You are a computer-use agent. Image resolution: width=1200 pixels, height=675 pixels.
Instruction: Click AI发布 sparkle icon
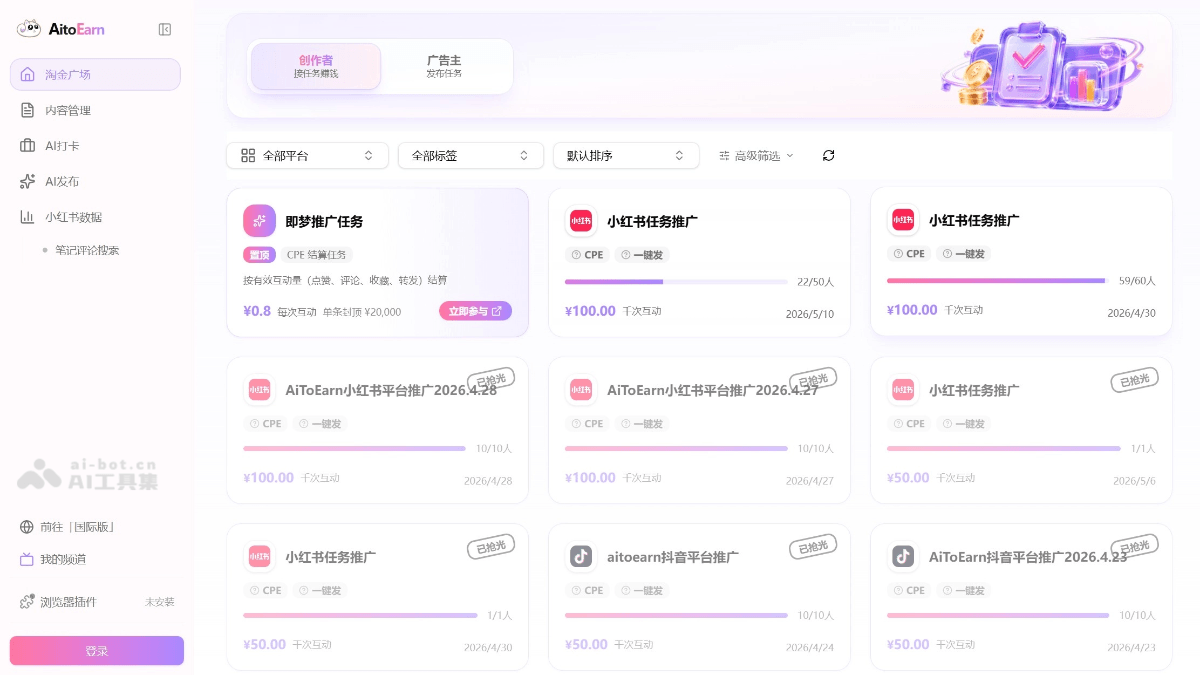click(27, 181)
